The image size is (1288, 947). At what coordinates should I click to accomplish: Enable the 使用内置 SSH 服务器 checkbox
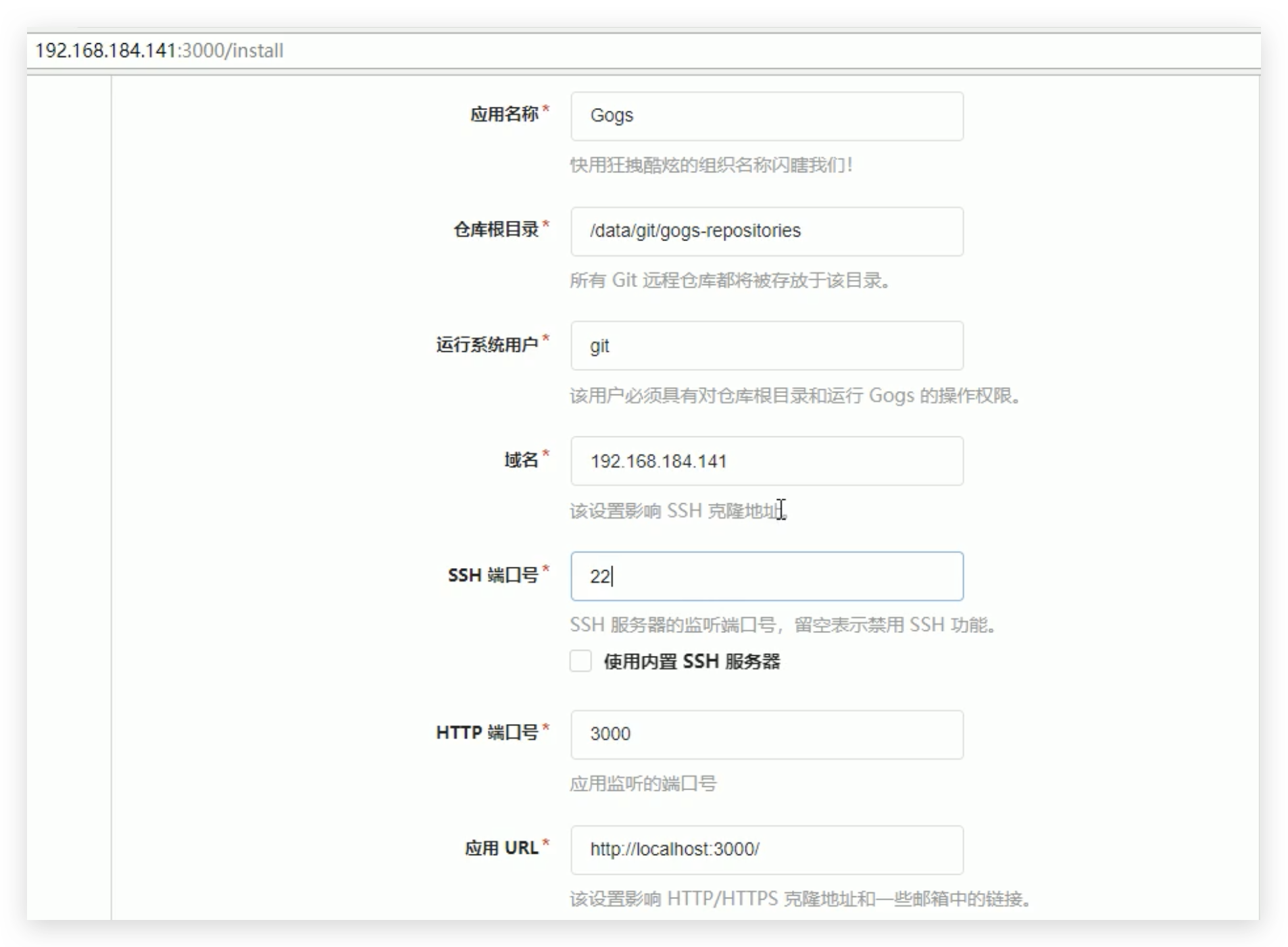coord(580,661)
